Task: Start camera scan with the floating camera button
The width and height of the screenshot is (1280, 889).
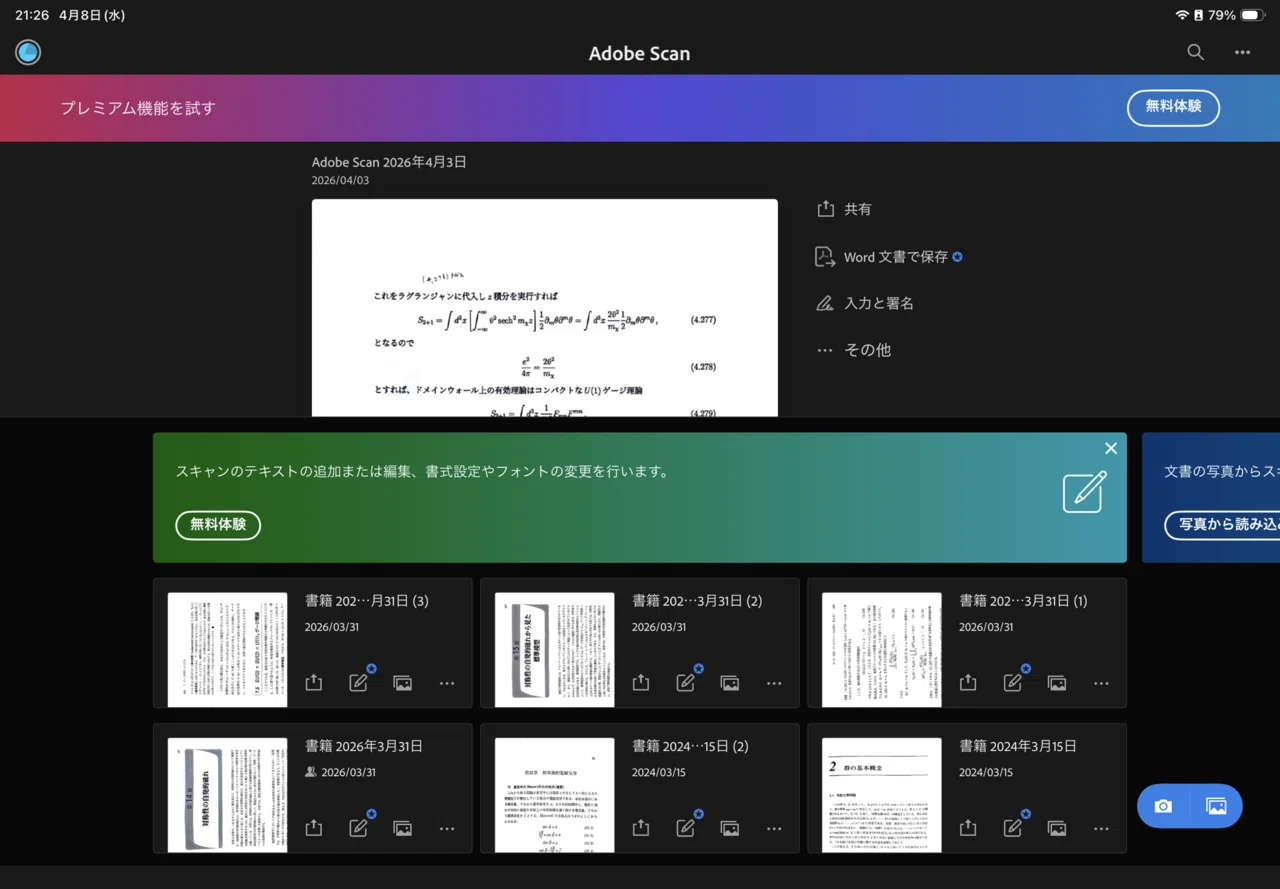Action: 1163,806
